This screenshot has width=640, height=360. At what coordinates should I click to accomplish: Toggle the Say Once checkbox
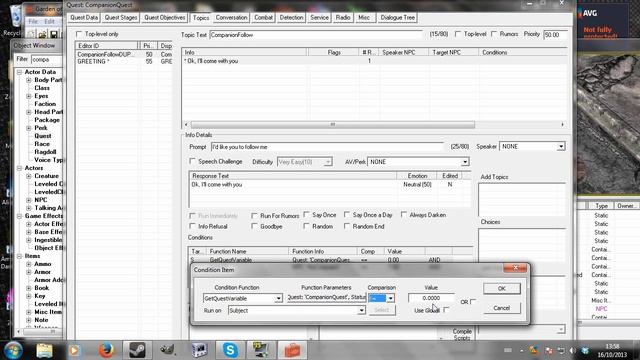pyautogui.click(x=307, y=215)
